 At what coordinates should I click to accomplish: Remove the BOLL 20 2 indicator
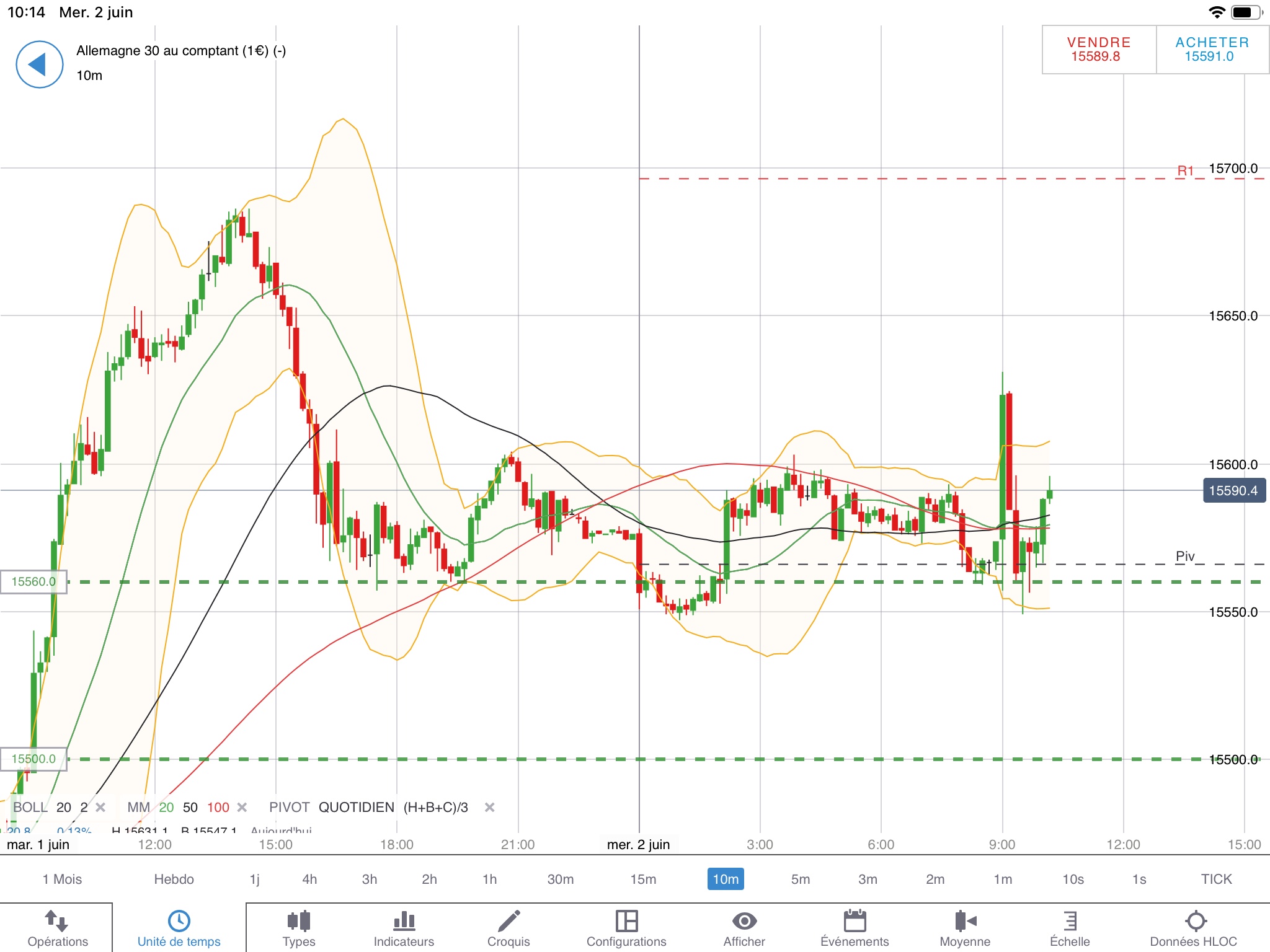(x=100, y=808)
